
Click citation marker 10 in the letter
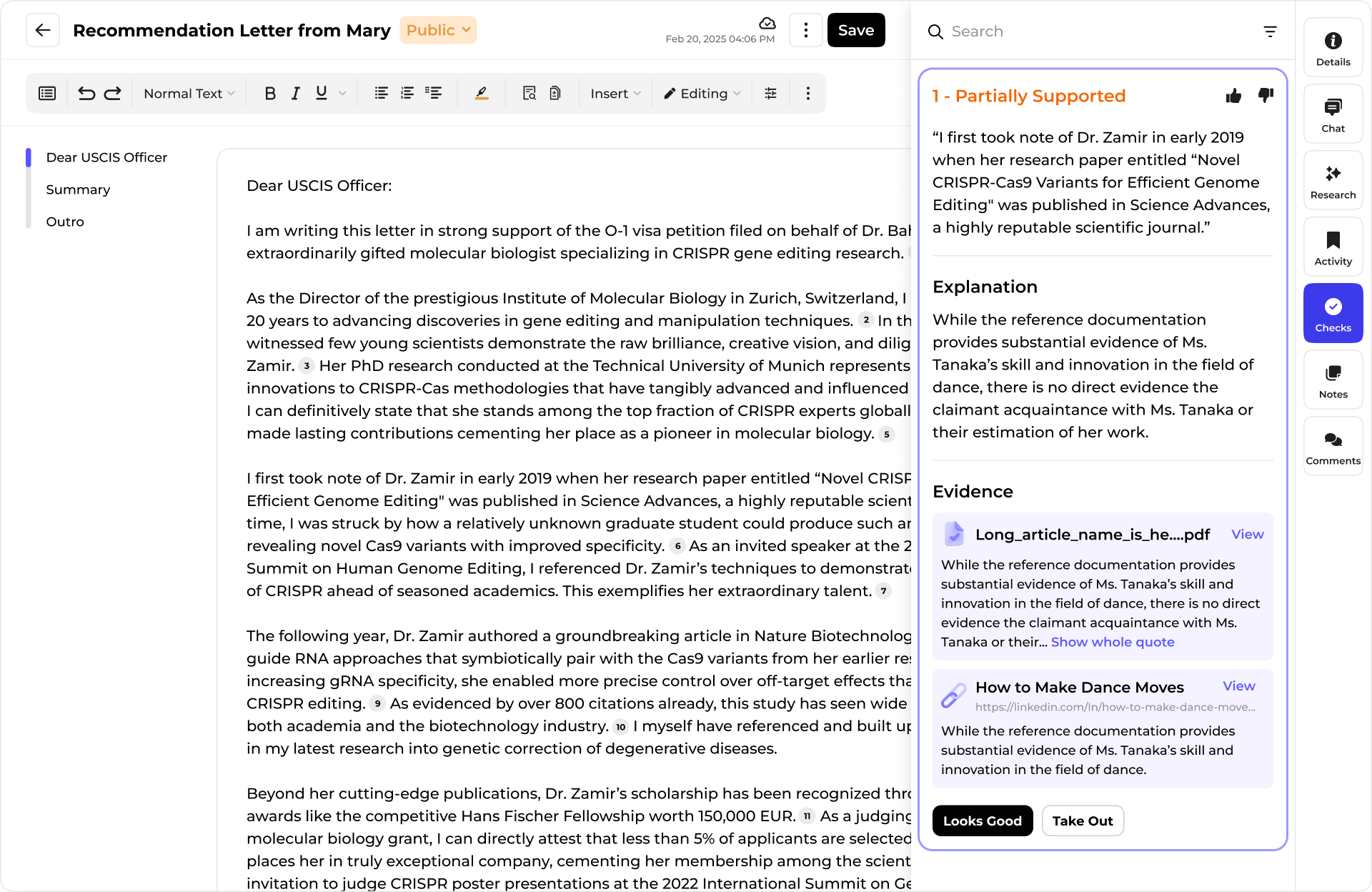click(621, 726)
